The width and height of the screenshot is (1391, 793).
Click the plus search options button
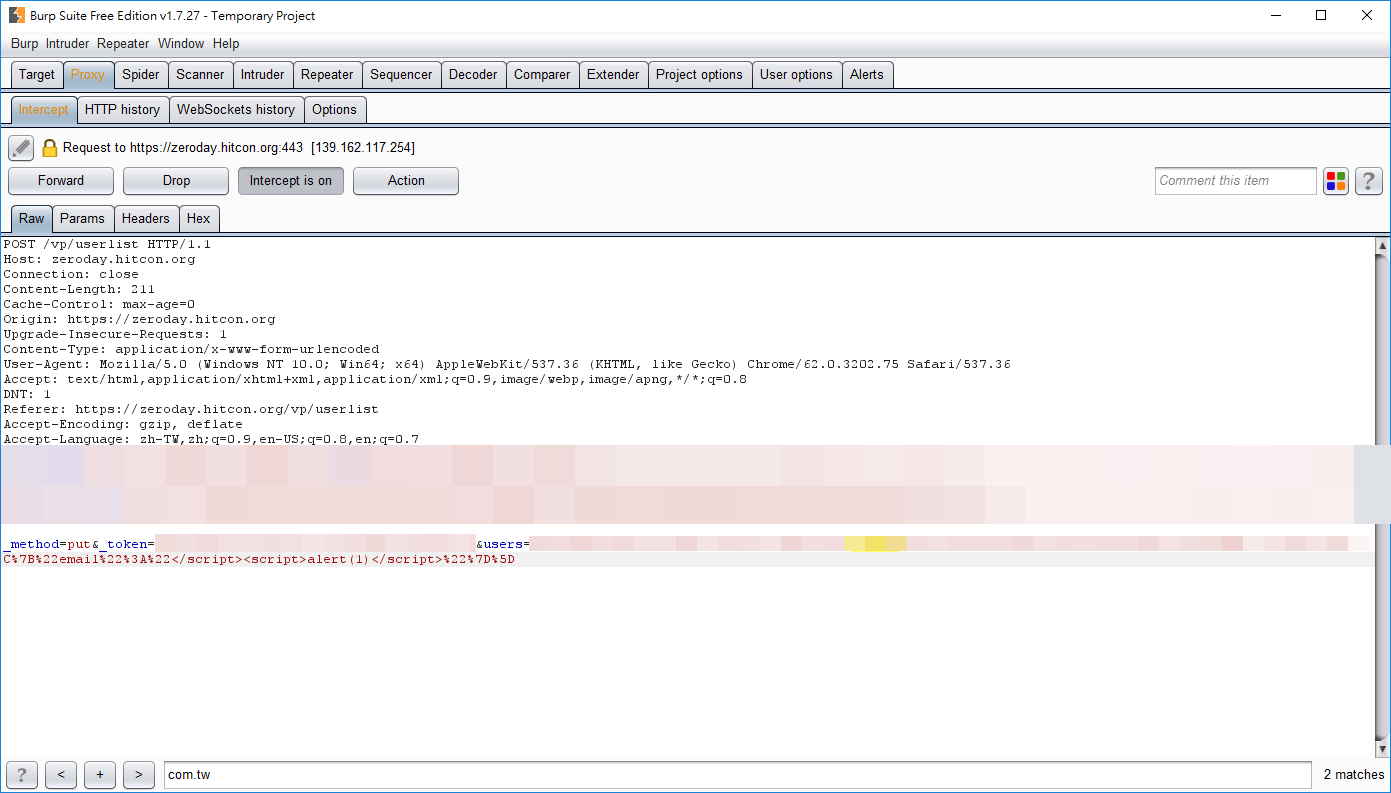pyautogui.click(x=100, y=774)
